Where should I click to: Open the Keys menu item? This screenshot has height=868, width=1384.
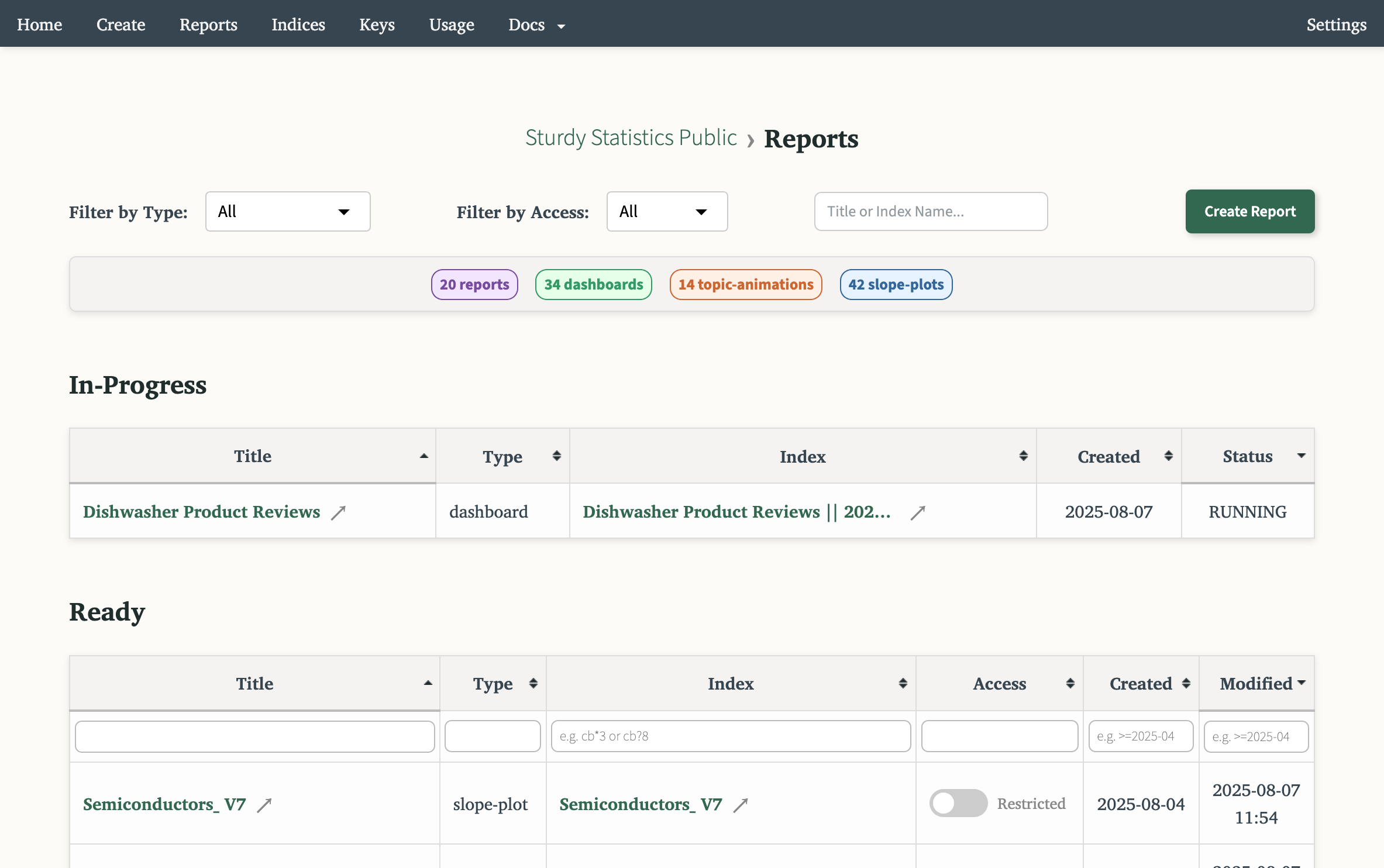(377, 25)
